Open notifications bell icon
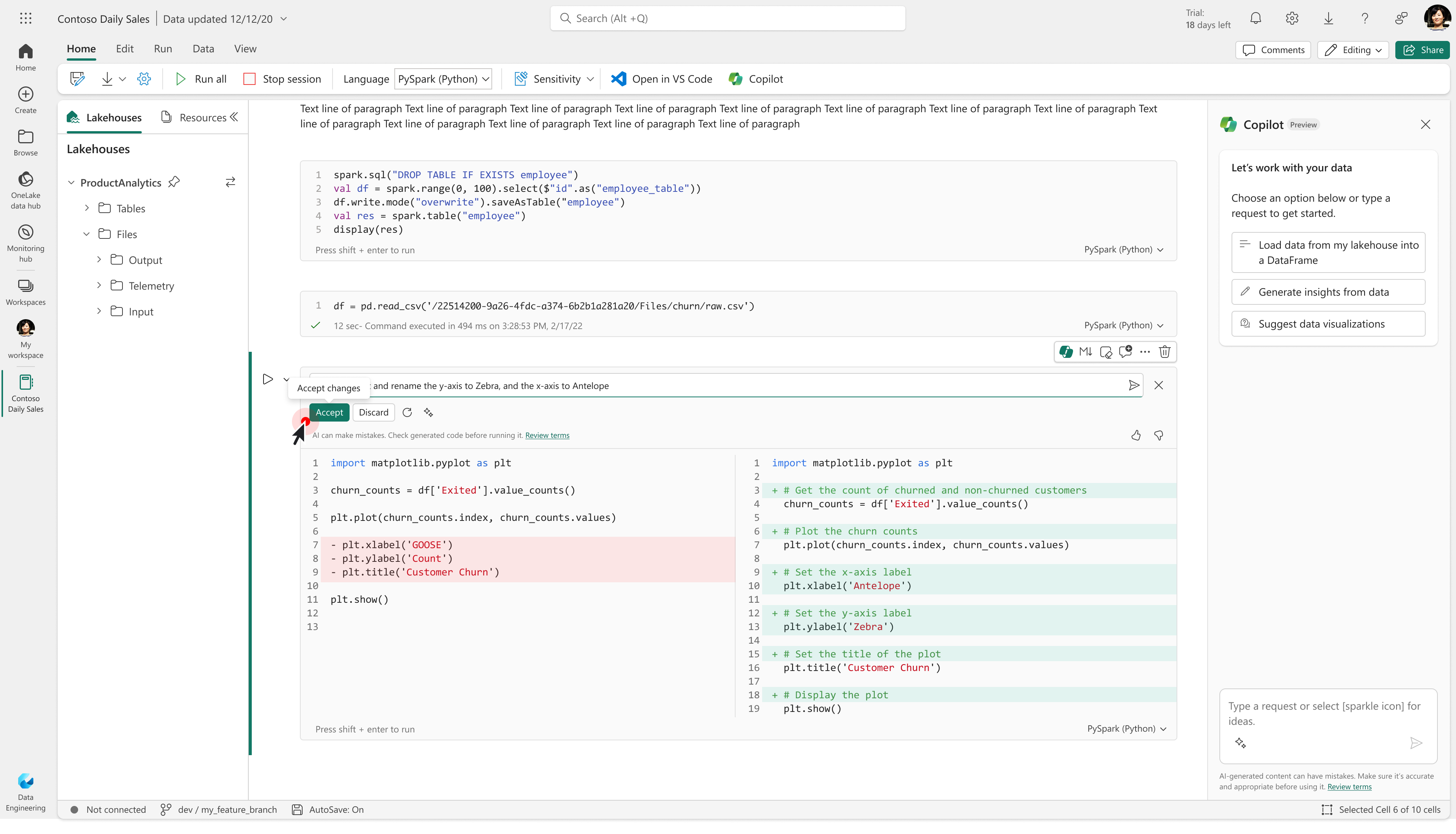Screen dimensions: 1456x834 click(1255, 18)
